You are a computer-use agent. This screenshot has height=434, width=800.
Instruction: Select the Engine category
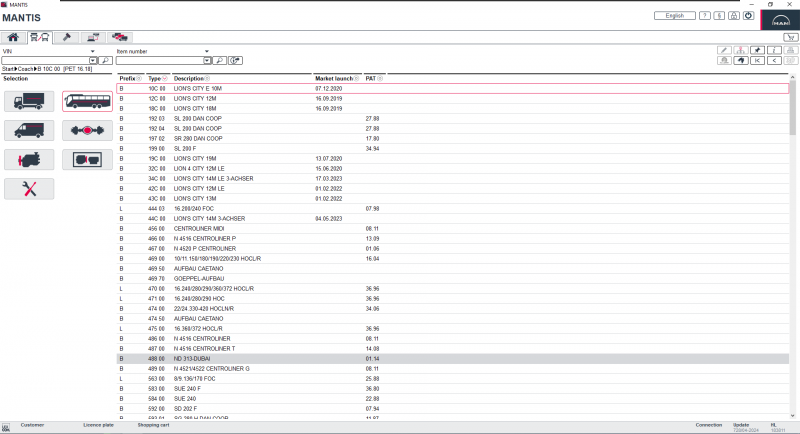tap(29, 160)
